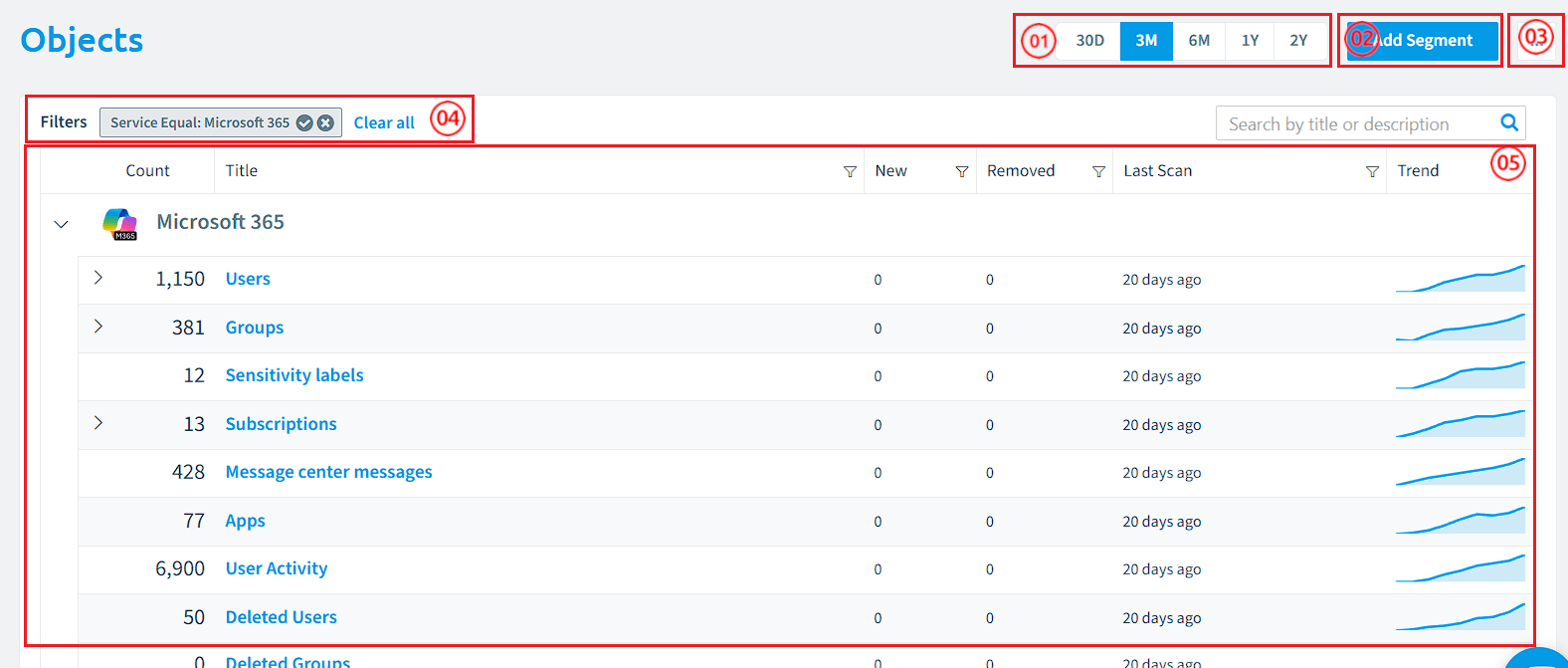Click the Apps trend sparkline
The image size is (1568, 668).
[1461, 521]
